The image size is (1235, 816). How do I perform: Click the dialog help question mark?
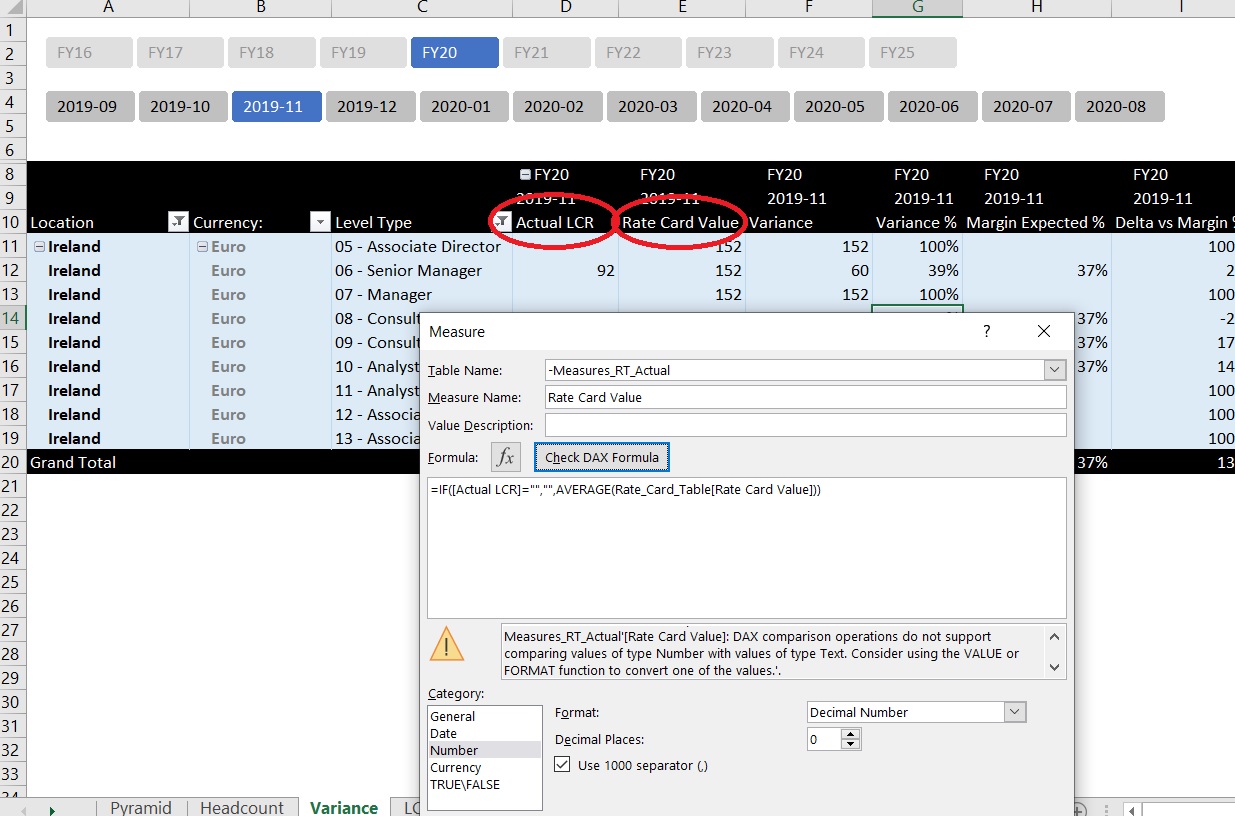click(987, 331)
